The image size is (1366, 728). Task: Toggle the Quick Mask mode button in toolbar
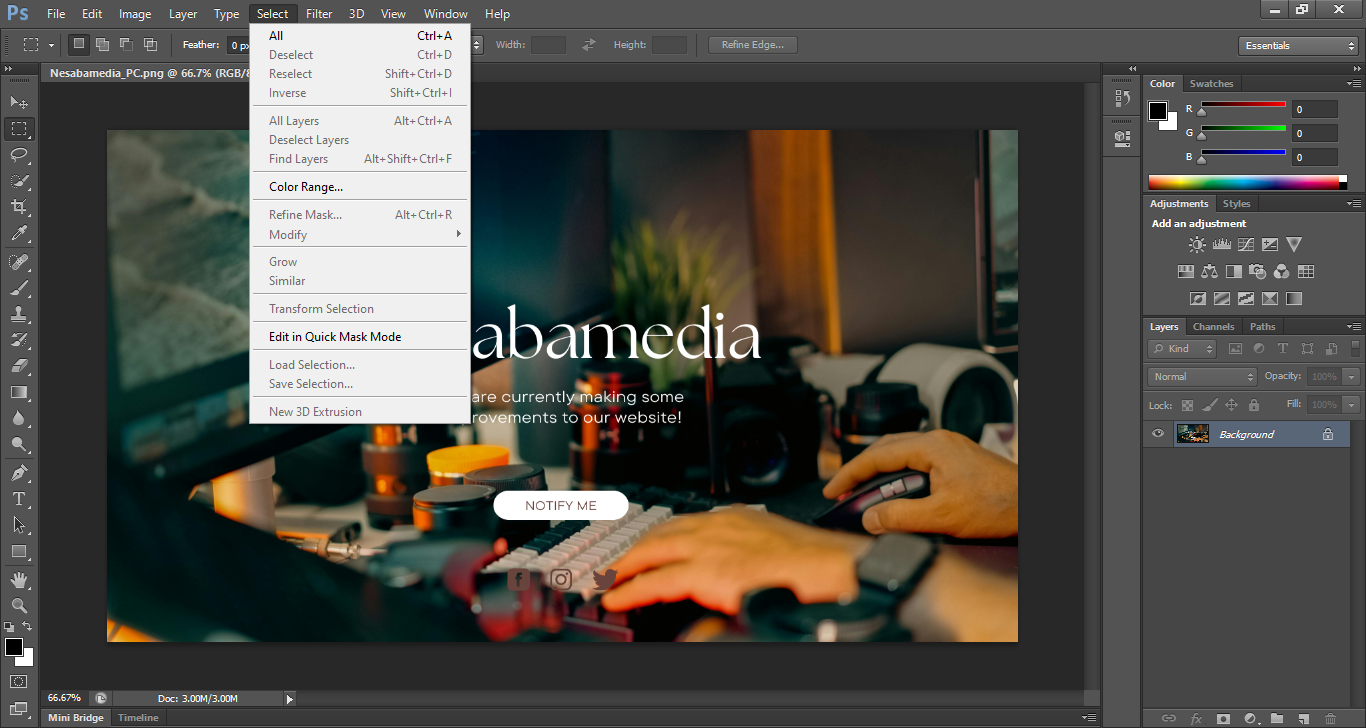tap(19, 682)
